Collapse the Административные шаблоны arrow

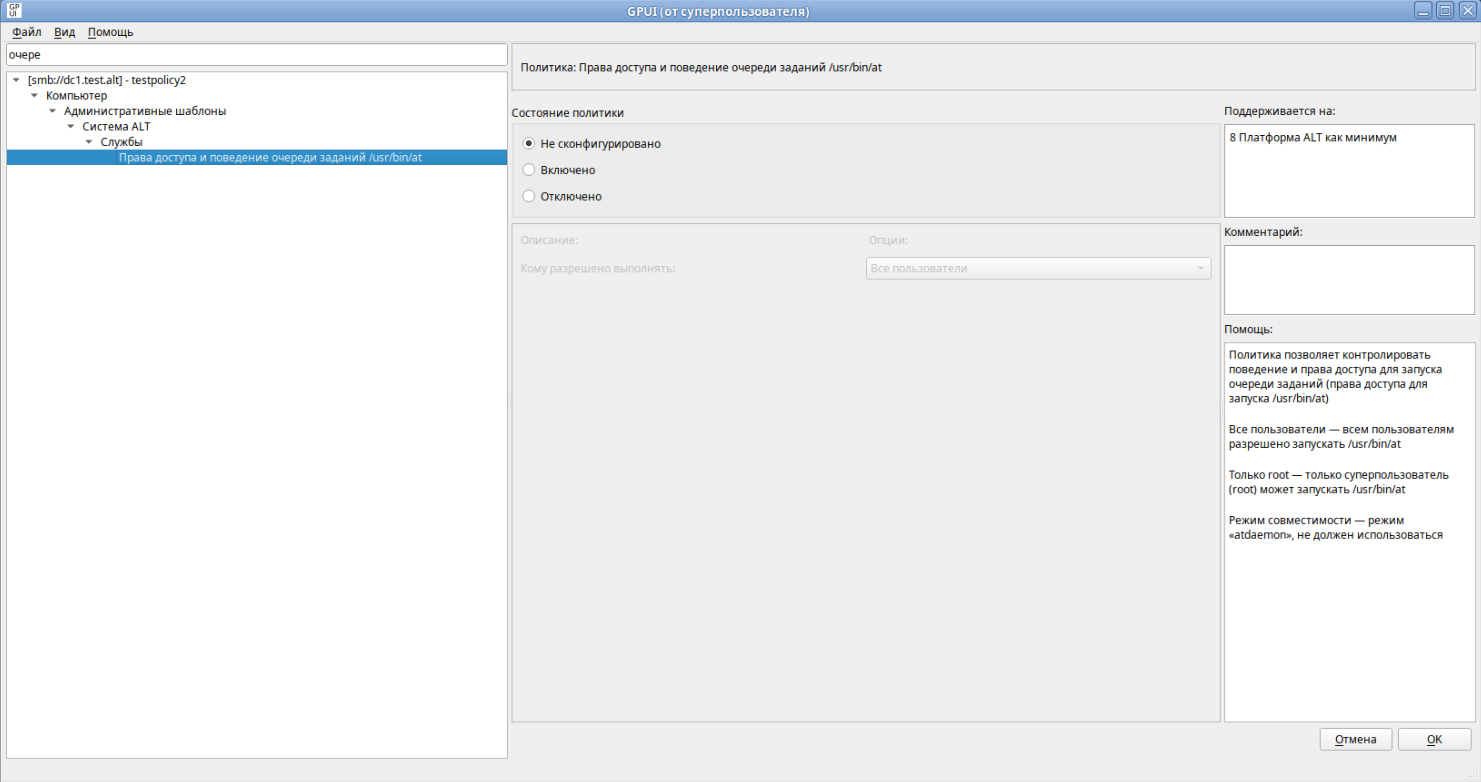(x=52, y=111)
